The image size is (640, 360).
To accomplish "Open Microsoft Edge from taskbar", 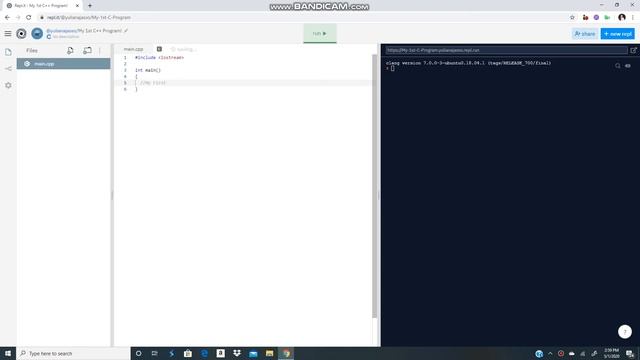I will click(204, 353).
